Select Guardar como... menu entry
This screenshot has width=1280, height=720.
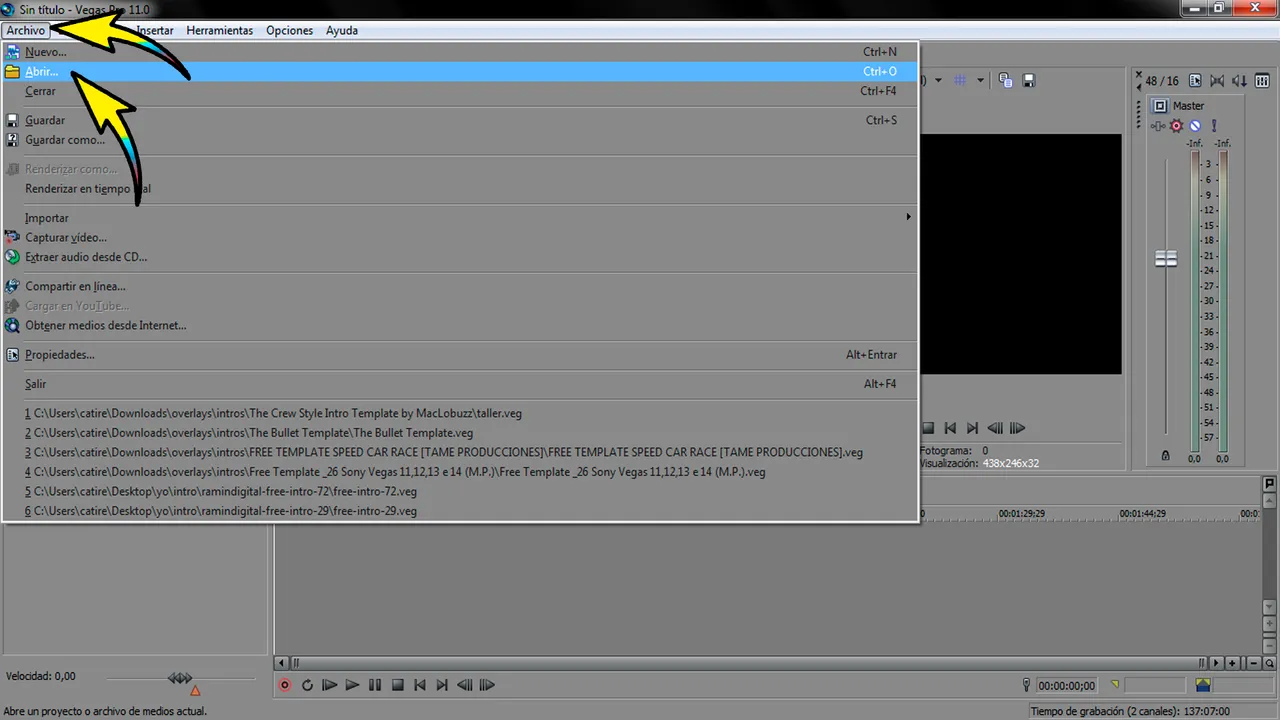[x=460, y=140]
